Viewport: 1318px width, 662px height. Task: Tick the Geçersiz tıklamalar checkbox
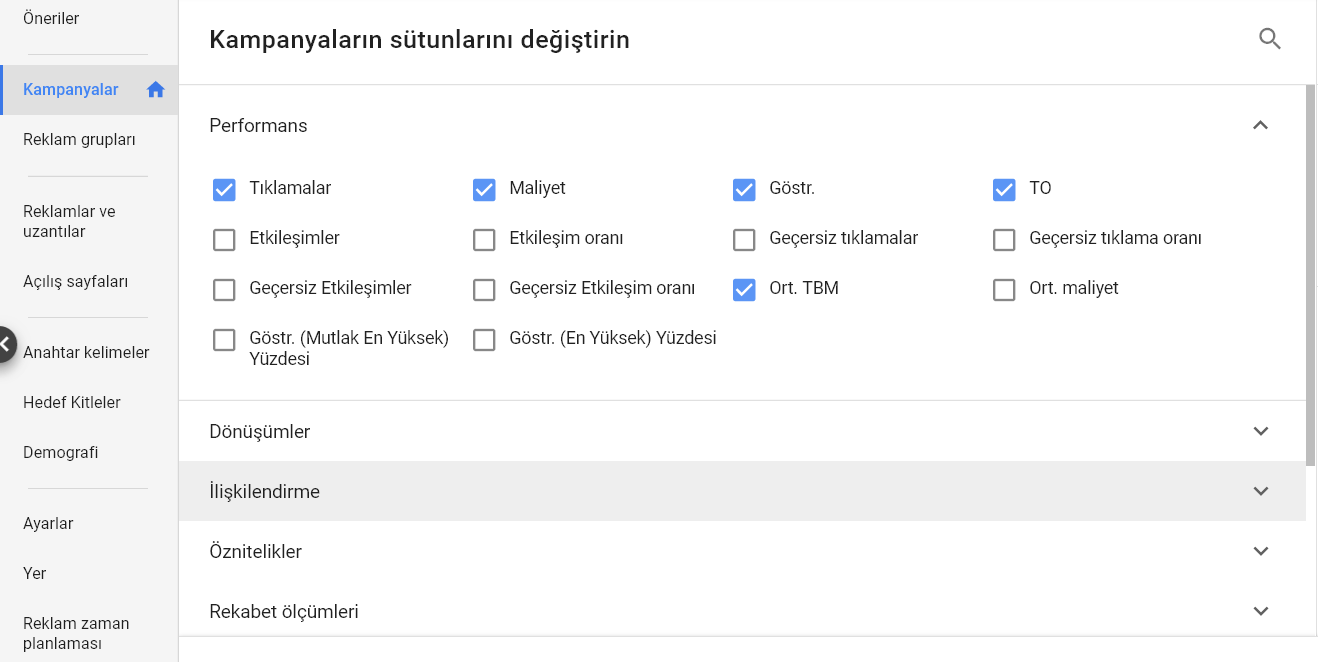click(x=744, y=239)
